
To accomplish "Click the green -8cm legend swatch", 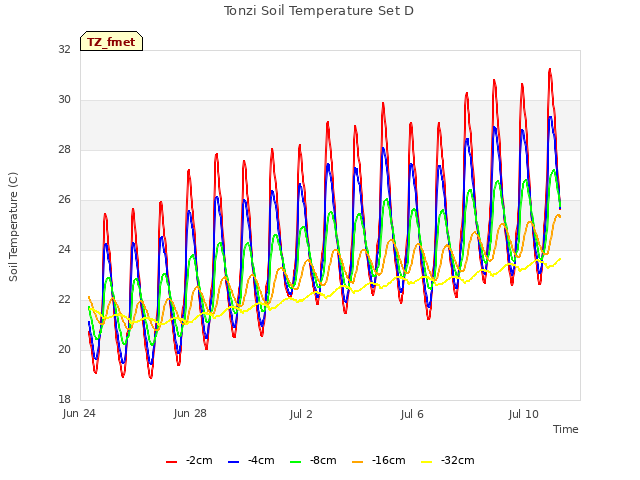I will [296, 462].
